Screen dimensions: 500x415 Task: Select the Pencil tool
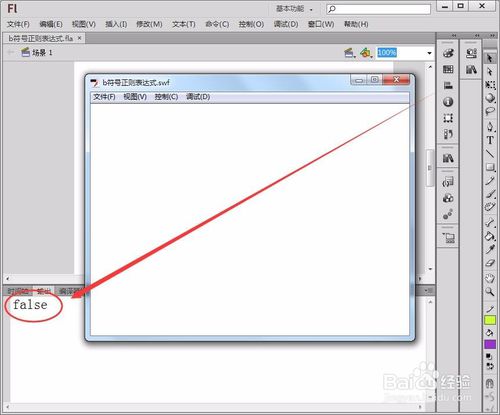click(x=490, y=181)
